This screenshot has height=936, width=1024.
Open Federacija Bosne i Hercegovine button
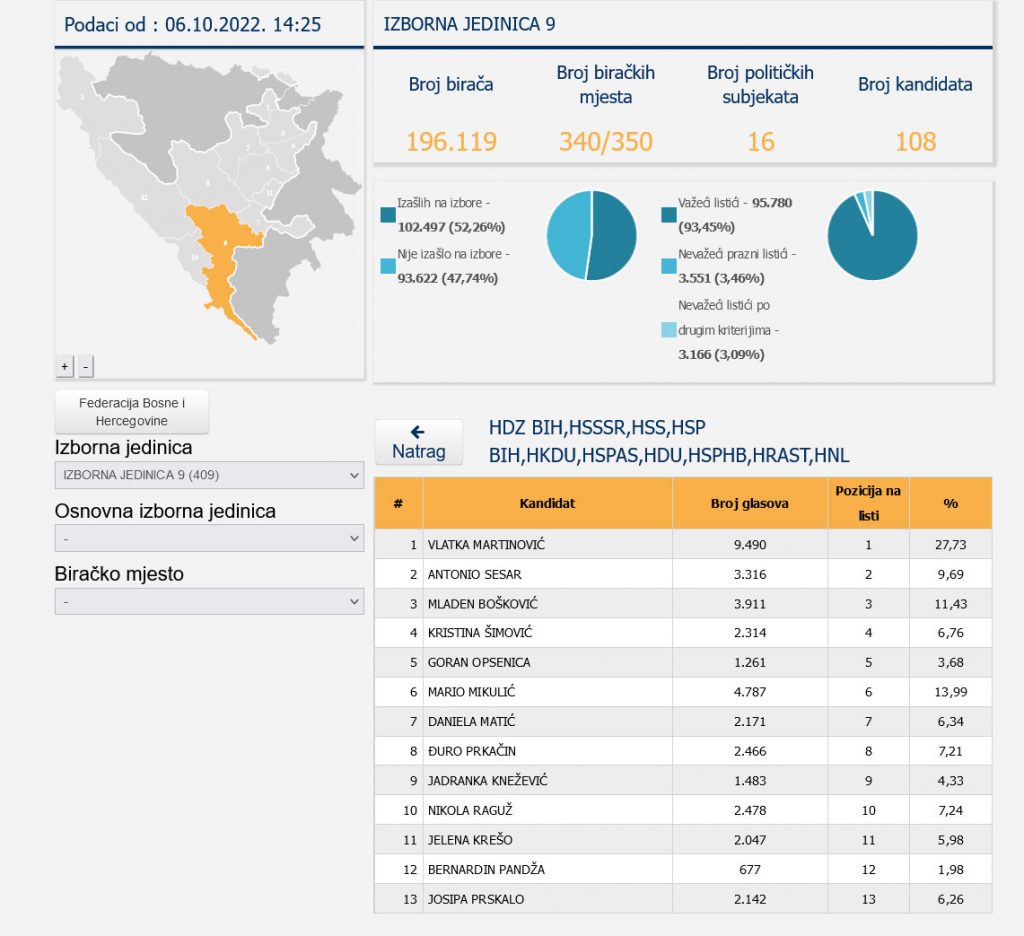[132, 412]
